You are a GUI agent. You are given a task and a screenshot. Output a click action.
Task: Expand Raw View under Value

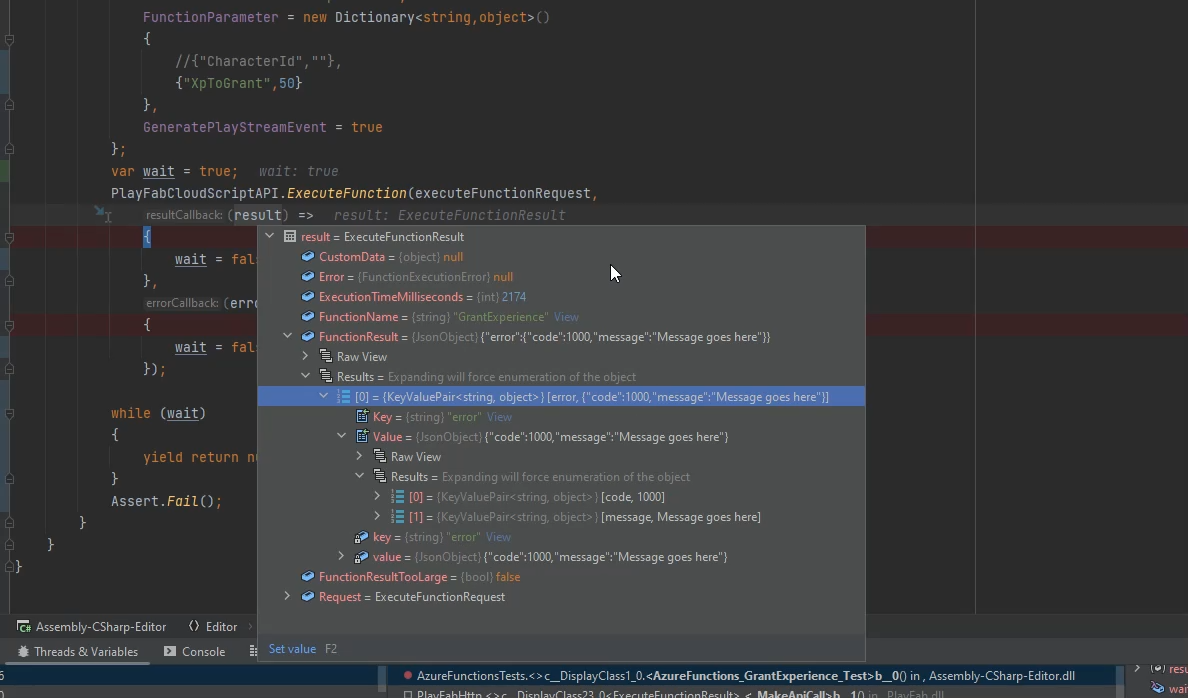click(x=359, y=457)
